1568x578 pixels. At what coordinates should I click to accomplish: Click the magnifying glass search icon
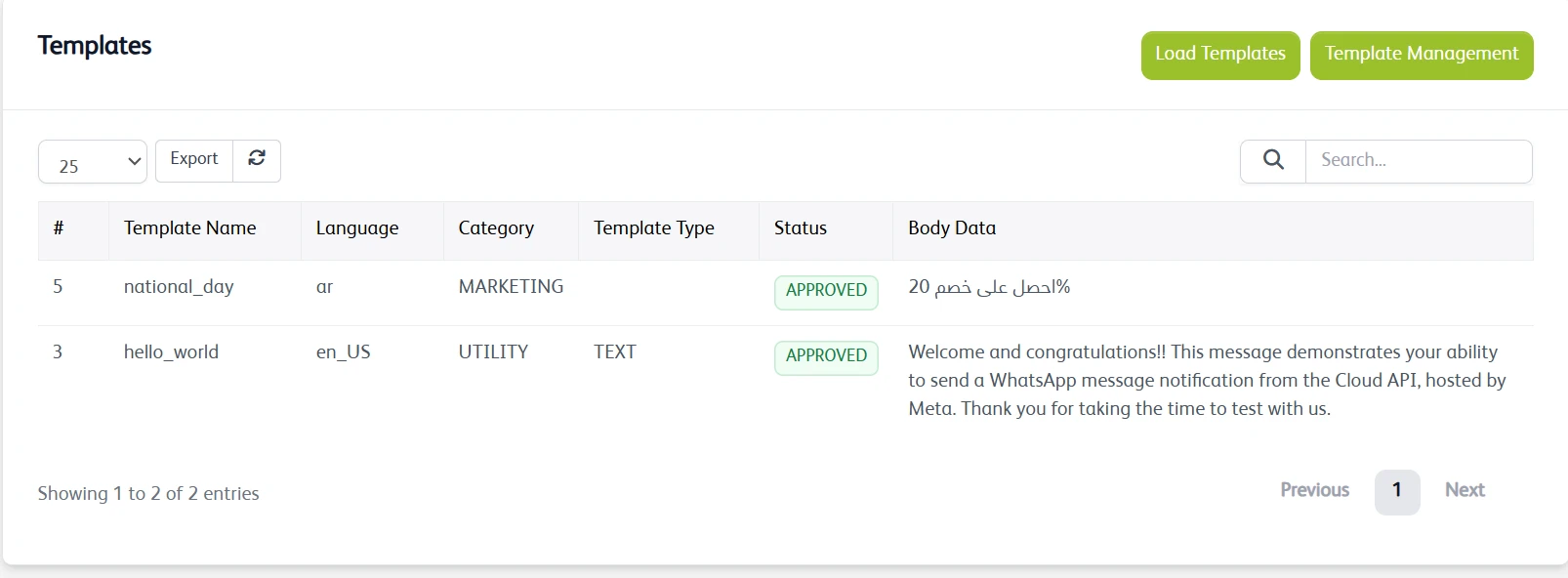tap(1273, 160)
